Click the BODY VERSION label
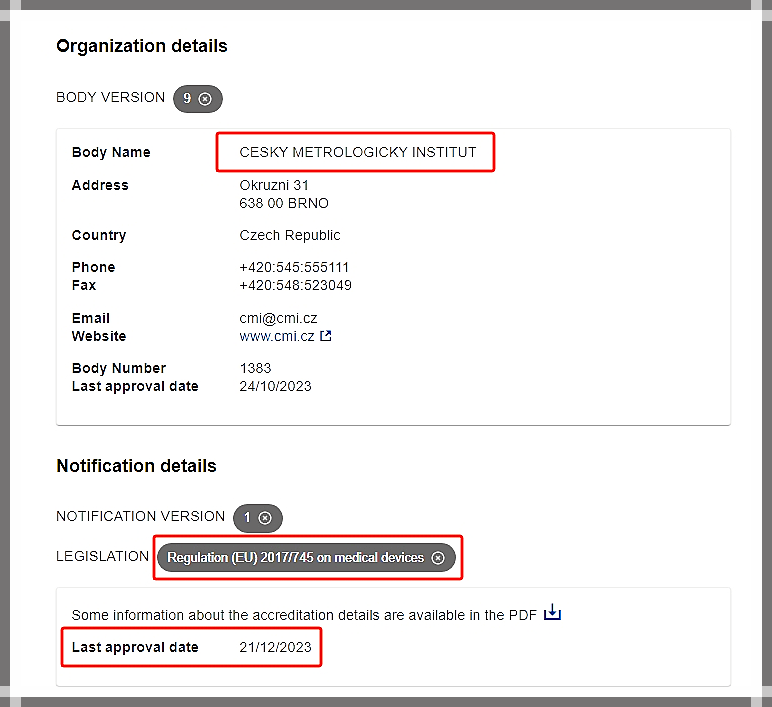The height and width of the screenshot is (707, 772). tap(110, 97)
